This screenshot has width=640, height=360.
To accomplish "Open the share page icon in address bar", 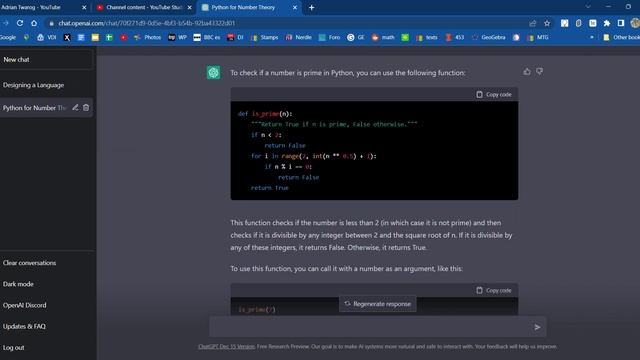I will click(533, 23).
